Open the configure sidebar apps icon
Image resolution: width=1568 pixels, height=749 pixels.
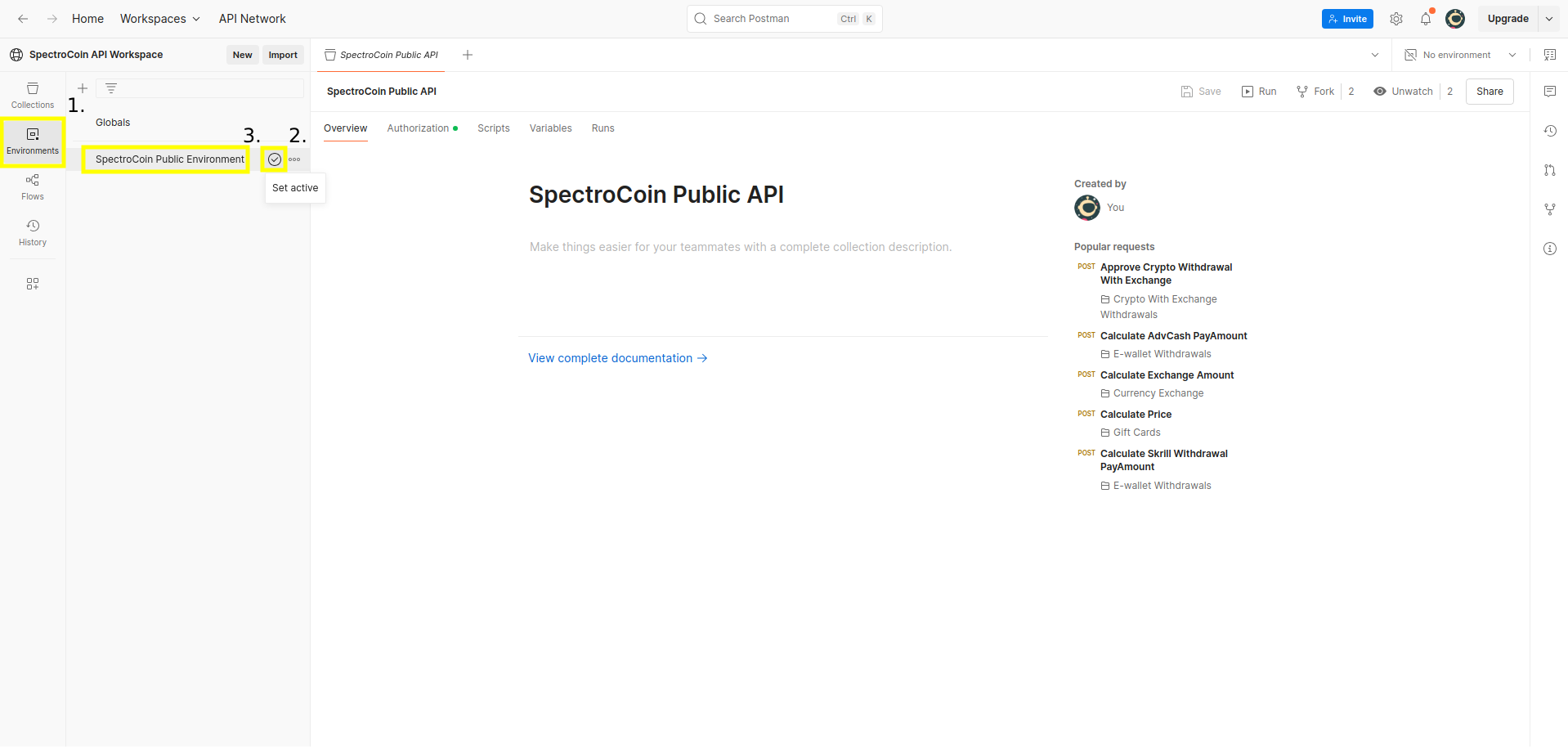[x=33, y=284]
